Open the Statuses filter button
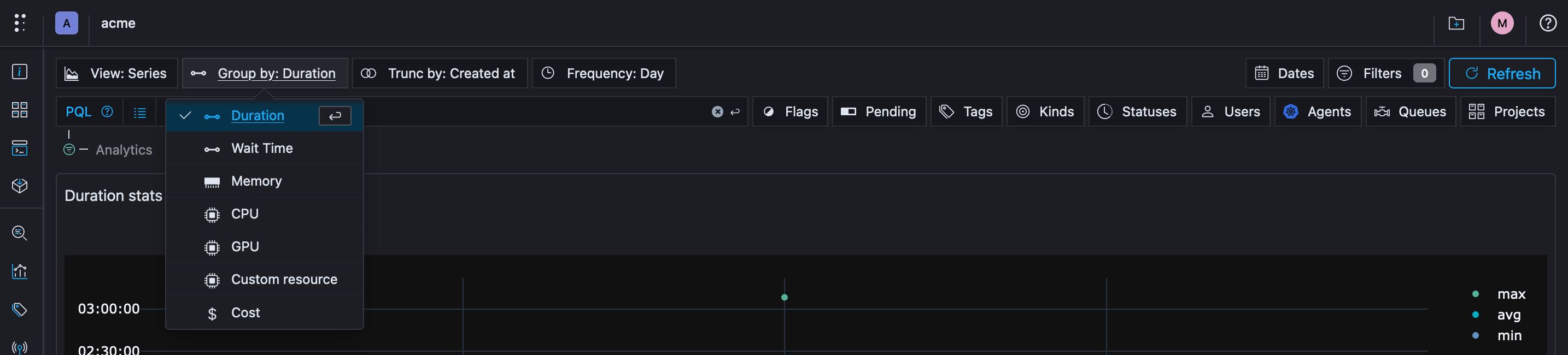 pyautogui.click(x=1138, y=111)
